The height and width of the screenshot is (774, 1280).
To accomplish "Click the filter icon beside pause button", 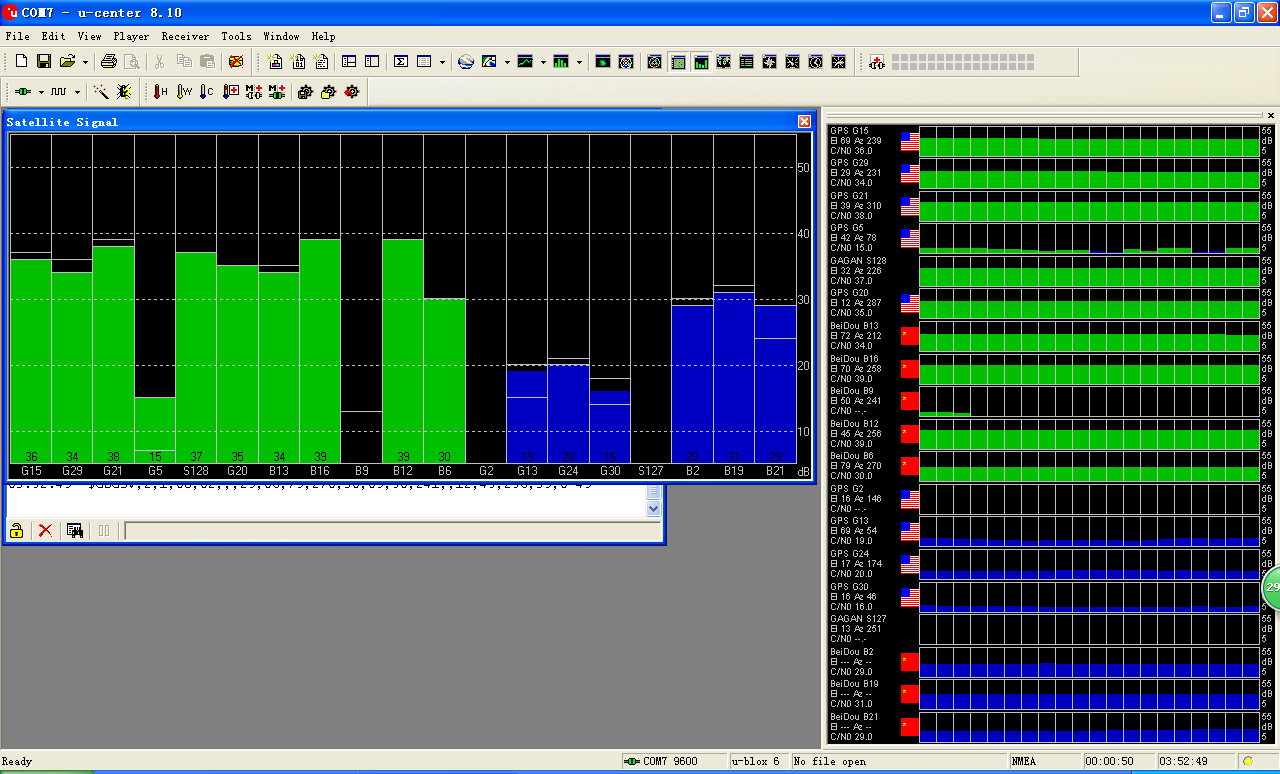I will 75,530.
